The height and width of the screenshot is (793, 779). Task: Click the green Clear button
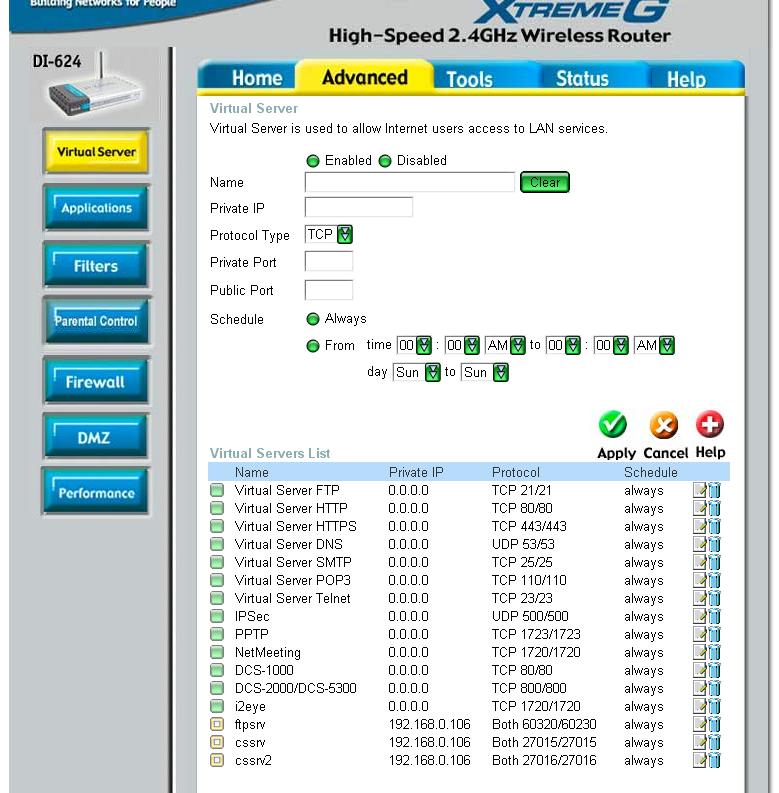[x=545, y=182]
